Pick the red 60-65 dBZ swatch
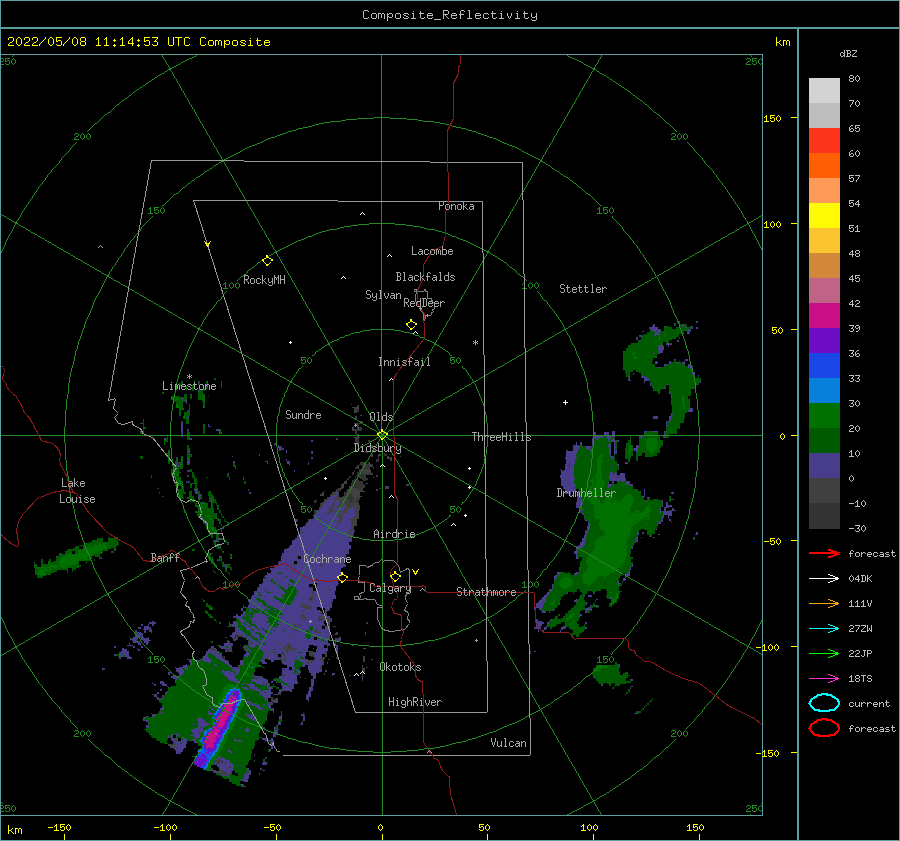Image resolution: width=900 pixels, height=841 pixels. point(824,141)
